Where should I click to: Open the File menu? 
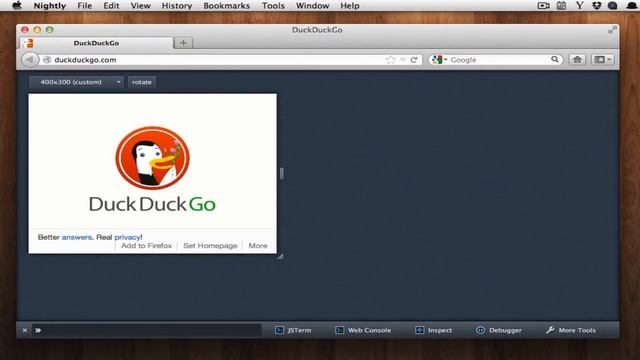click(x=84, y=6)
